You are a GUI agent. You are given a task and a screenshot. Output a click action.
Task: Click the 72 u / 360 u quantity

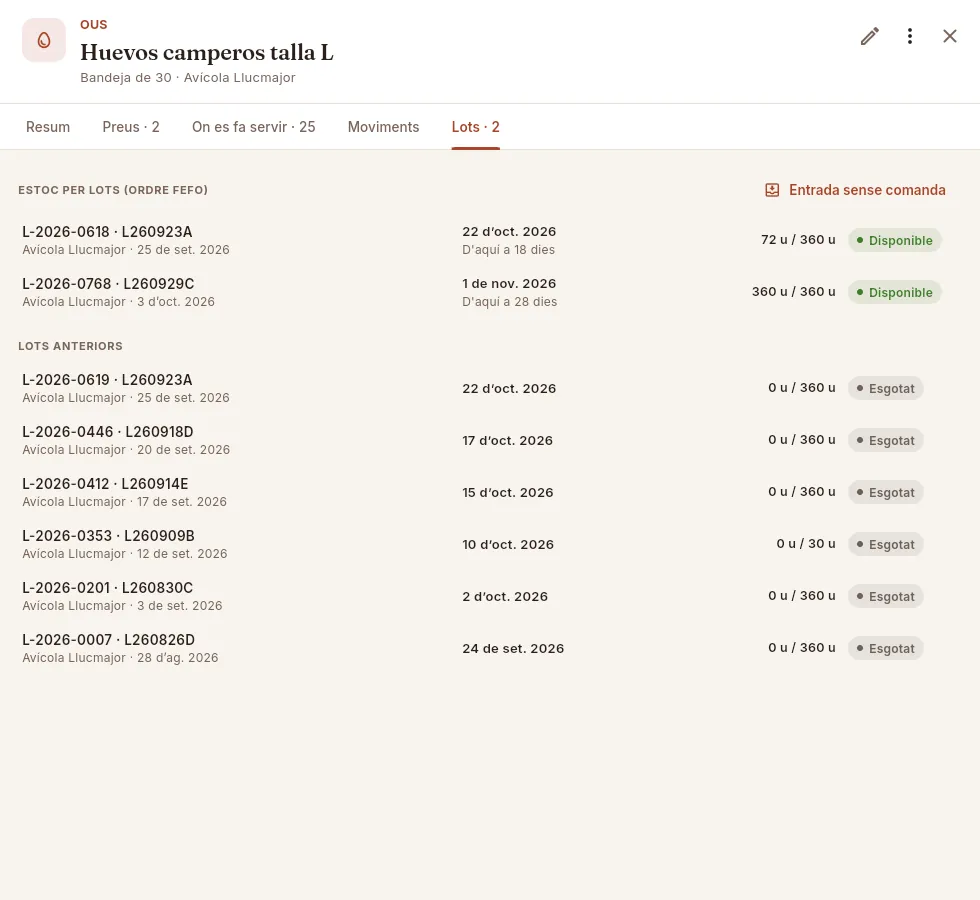(798, 240)
